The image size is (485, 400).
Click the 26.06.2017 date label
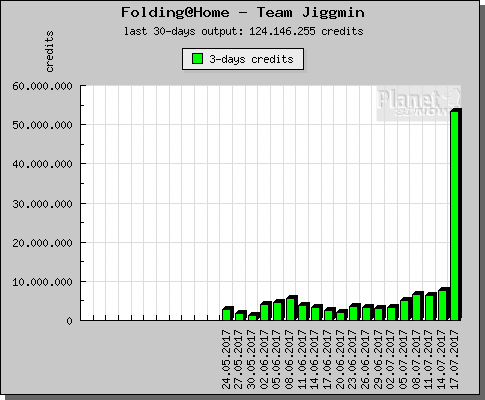click(366, 359)
